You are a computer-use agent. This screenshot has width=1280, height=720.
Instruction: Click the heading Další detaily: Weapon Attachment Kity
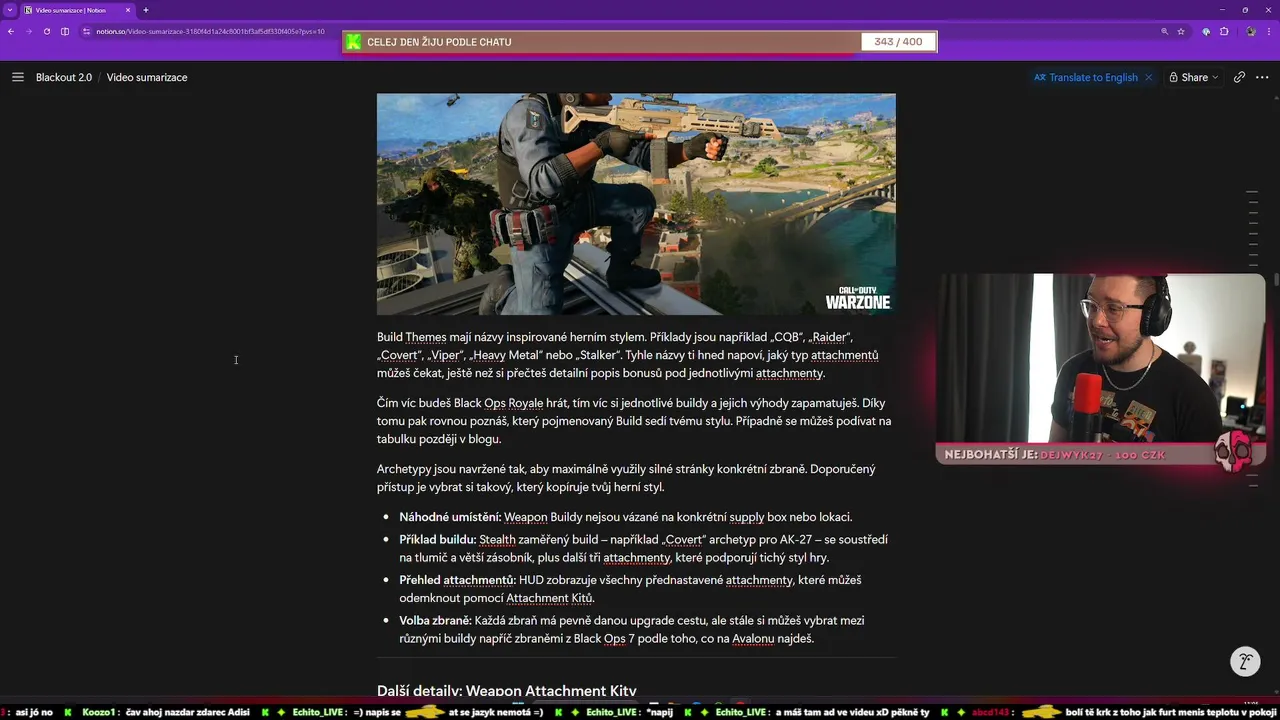pos(507,691)
